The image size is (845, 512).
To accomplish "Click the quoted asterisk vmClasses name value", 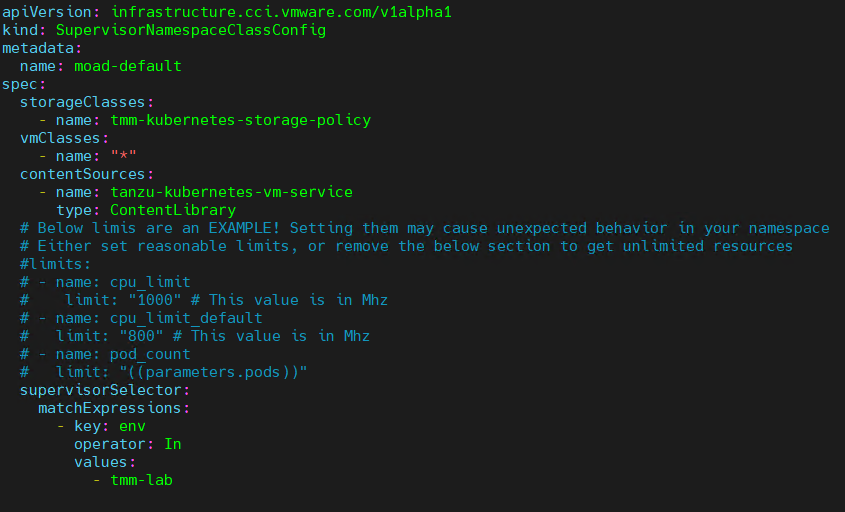I will [x=123, y=156].
